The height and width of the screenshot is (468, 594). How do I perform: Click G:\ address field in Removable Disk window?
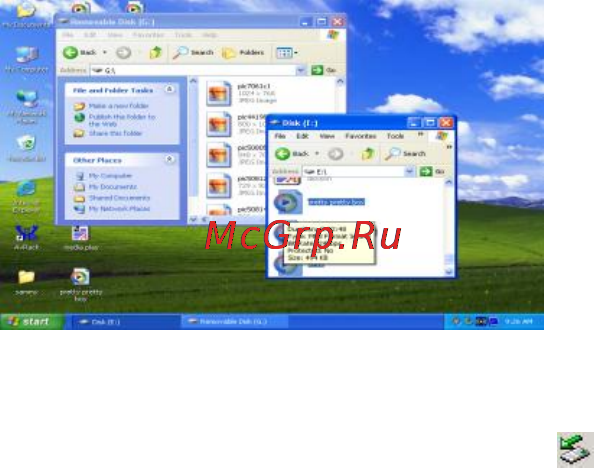click(193, 70)
